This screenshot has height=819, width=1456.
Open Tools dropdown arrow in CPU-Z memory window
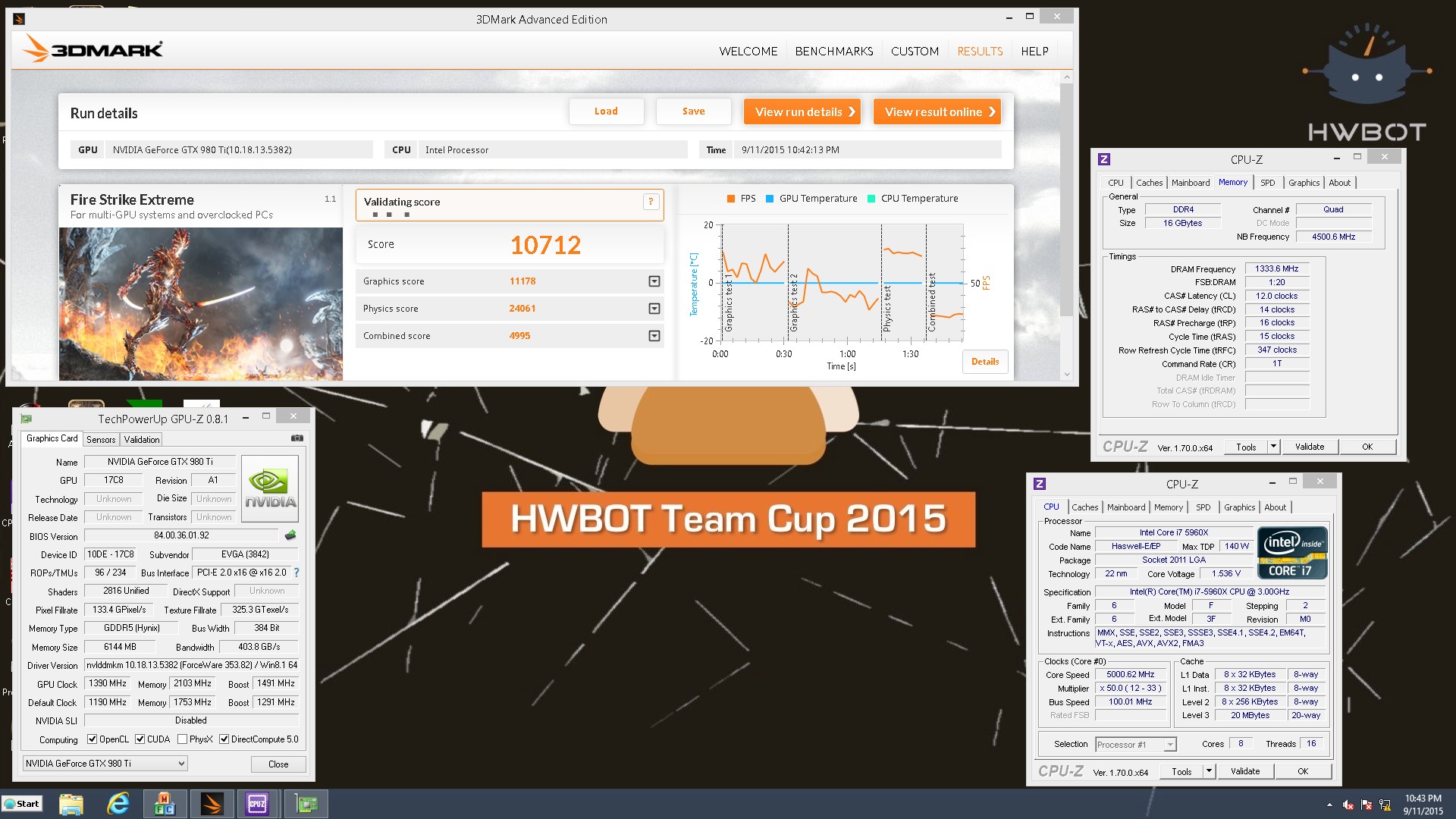click(1274, 447)
